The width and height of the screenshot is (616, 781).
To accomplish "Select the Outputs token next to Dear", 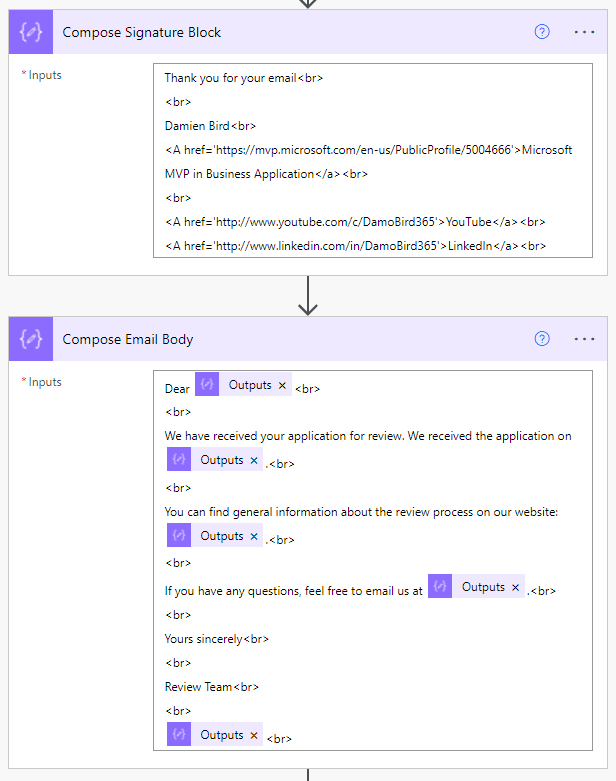I will click(x=243, y=385).
